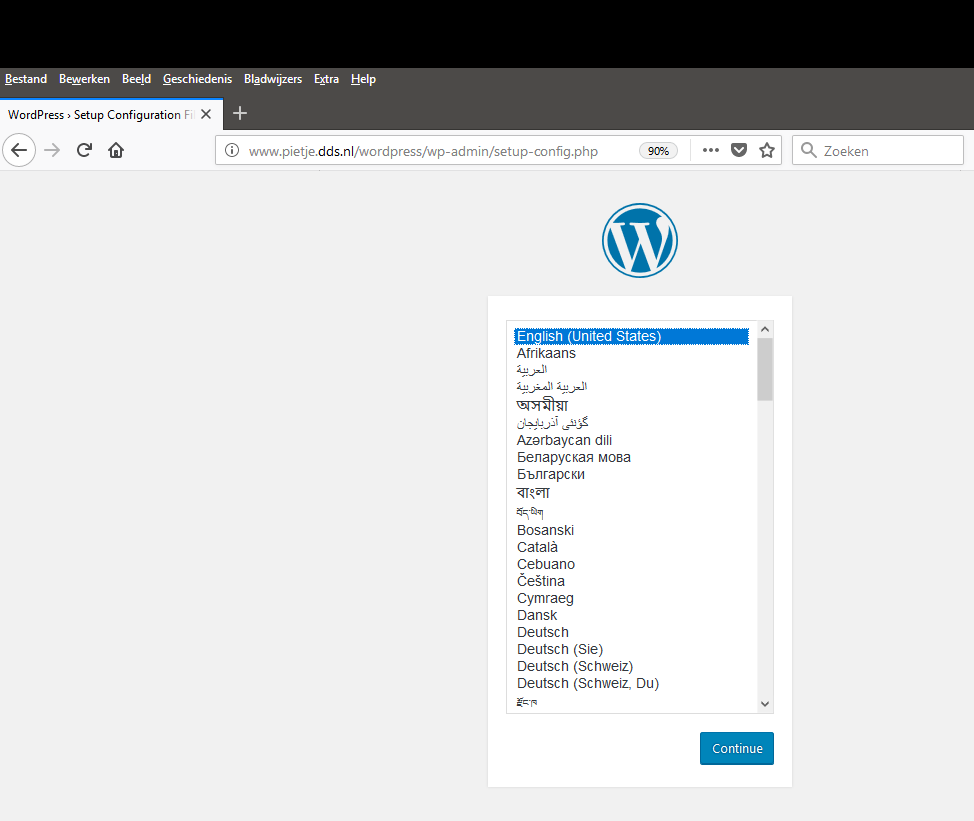Select Беларуская мова language
The image size is (974, 821).
click(631, 457)
